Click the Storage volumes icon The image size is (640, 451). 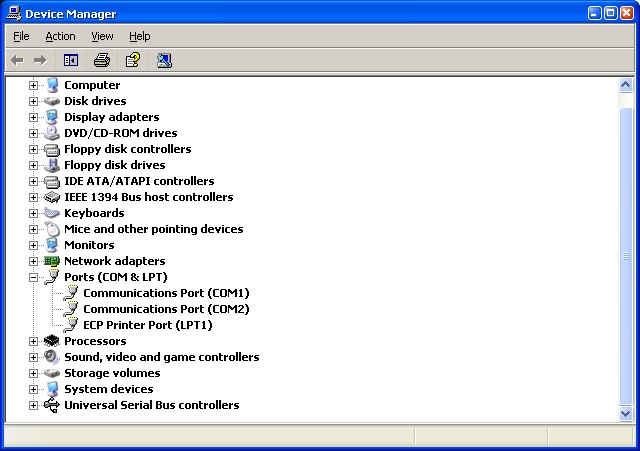click(52, 373)
